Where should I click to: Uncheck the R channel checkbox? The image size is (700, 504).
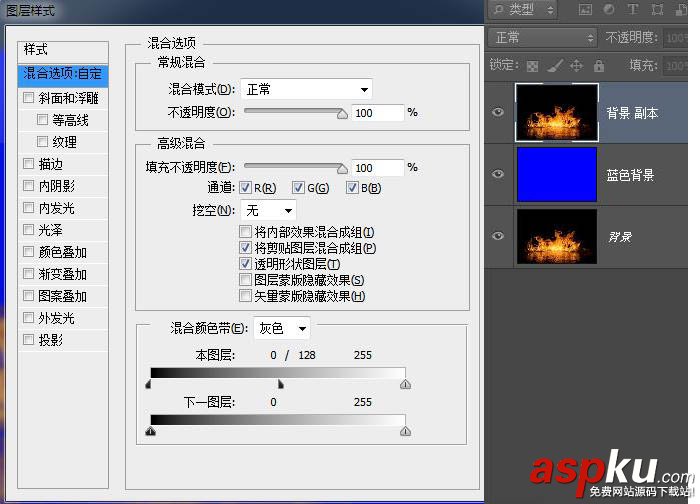(245, 187)
